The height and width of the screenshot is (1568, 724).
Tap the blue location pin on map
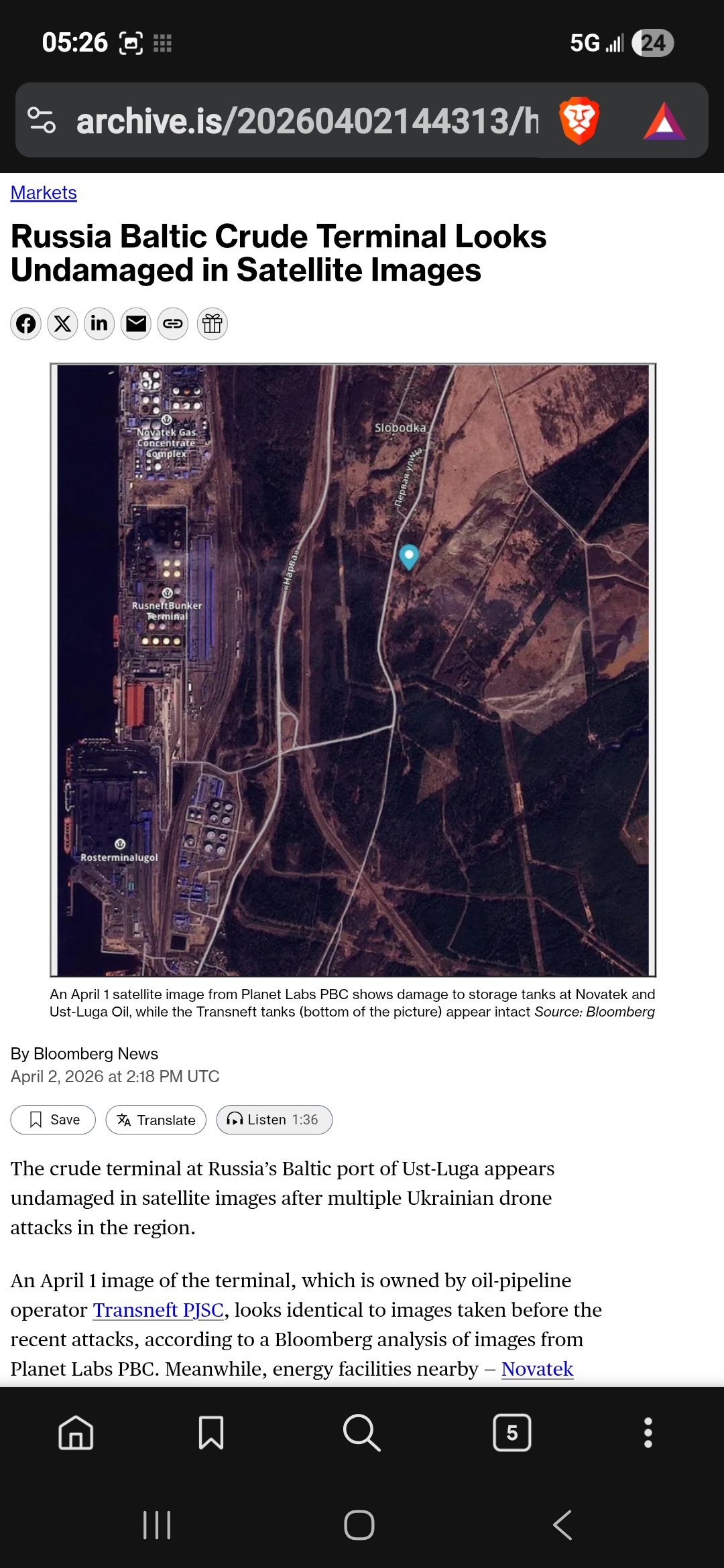409,557
